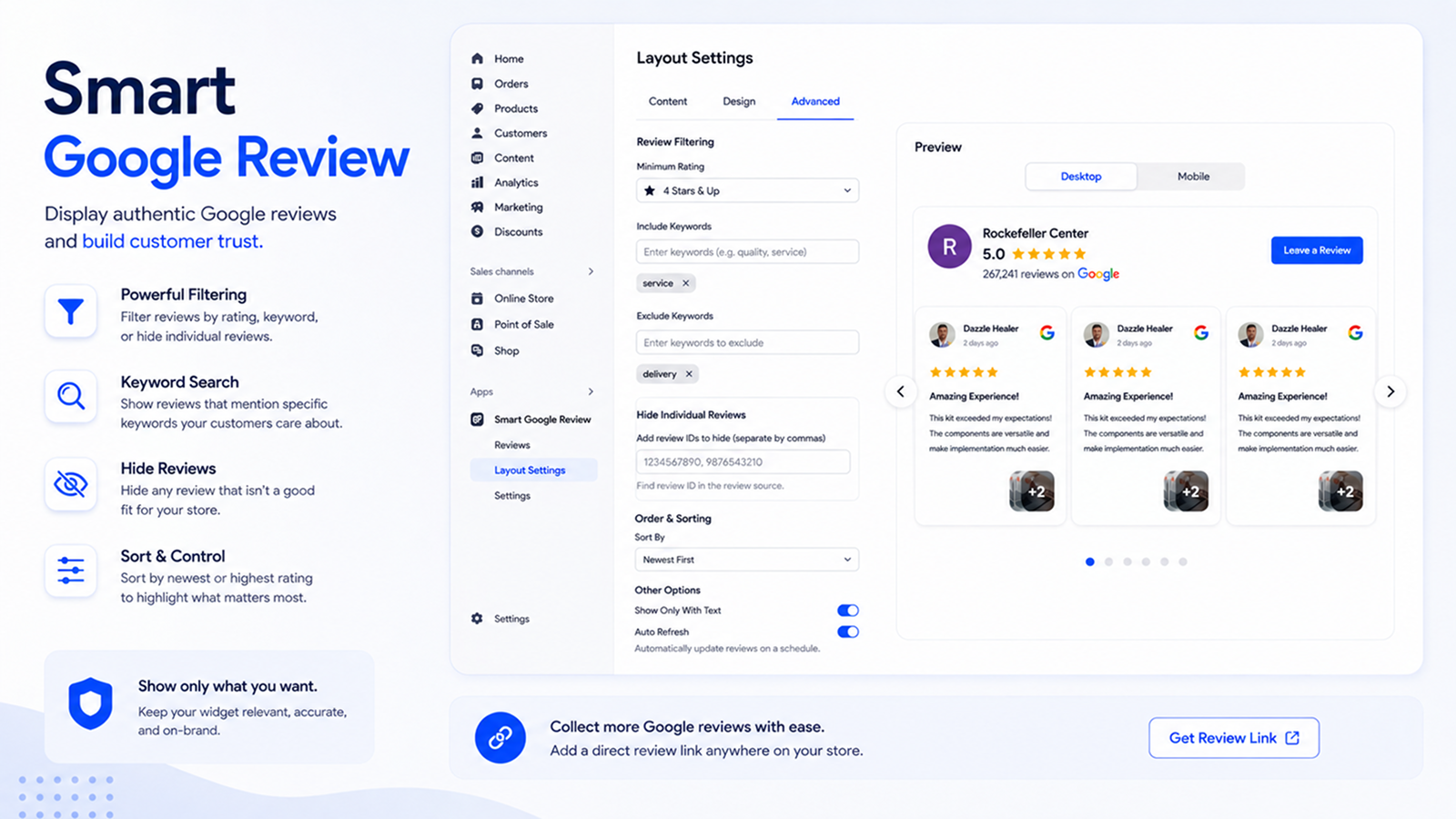
Task: Click the 'Rockefeller Center' business name
Action: point(1036,233)
